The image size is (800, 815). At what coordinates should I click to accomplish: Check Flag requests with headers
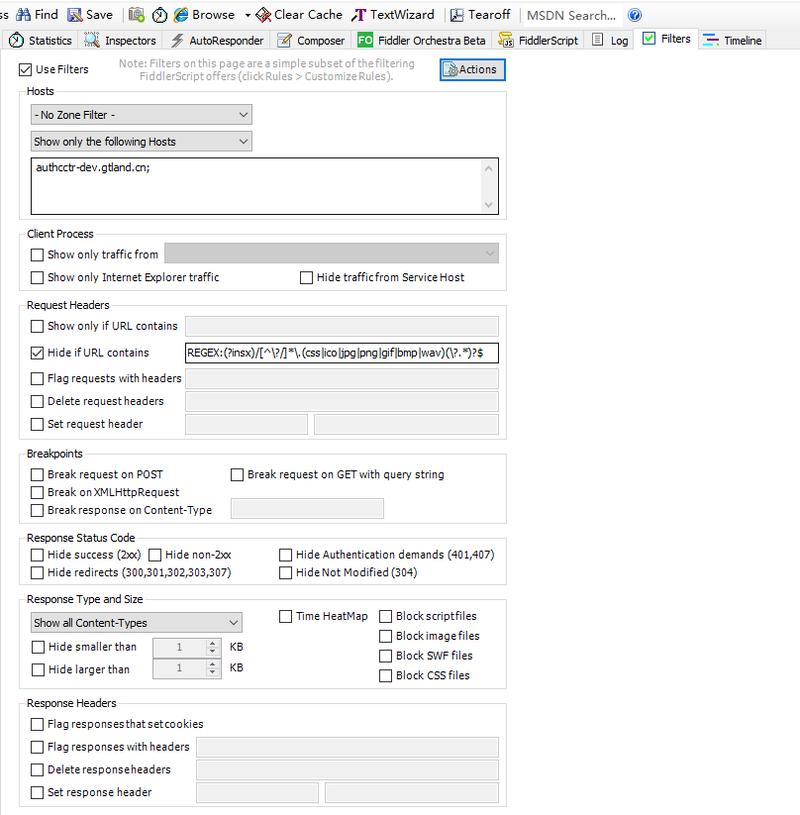point(37,378)
